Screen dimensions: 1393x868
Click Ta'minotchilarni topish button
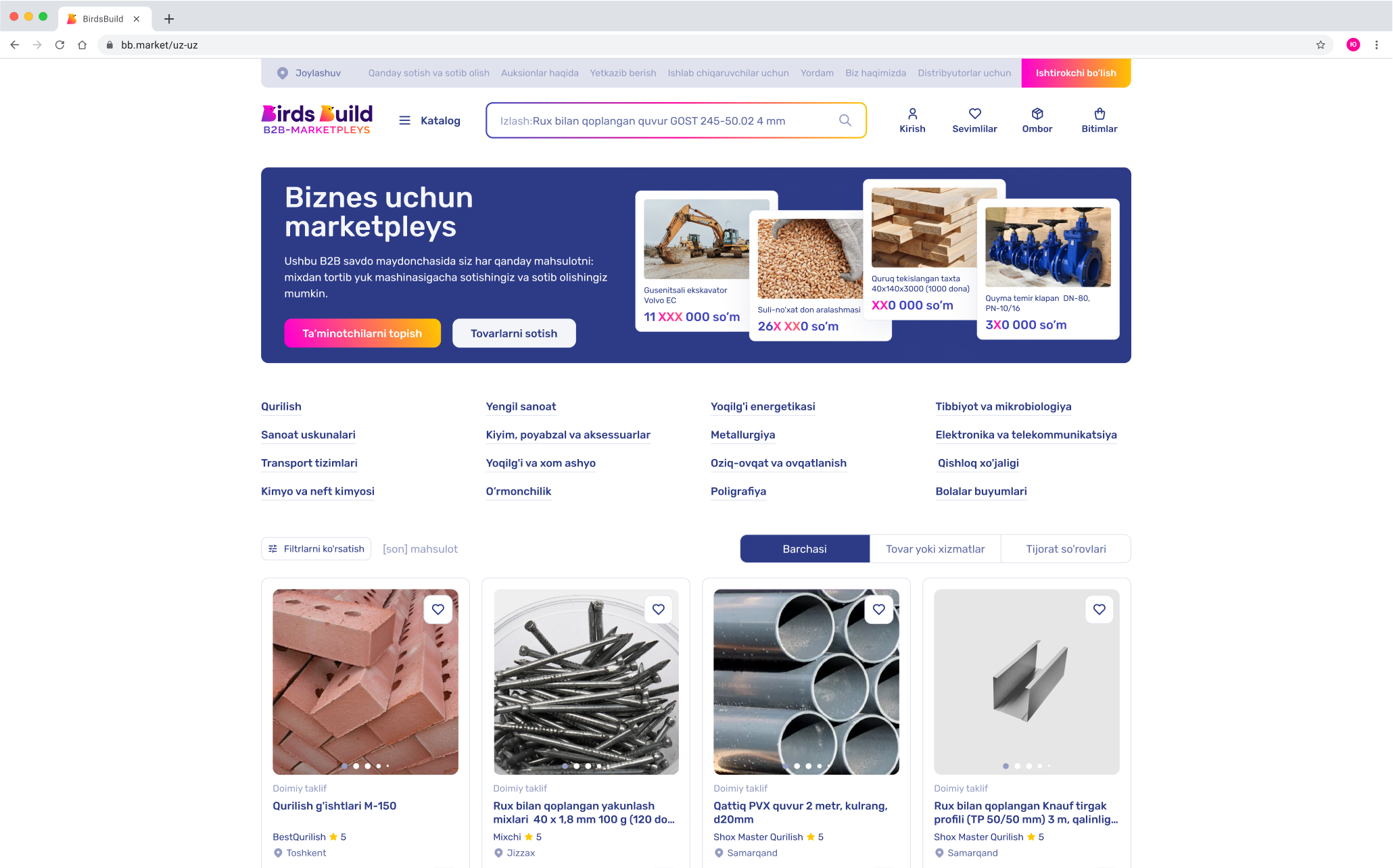pos(362,333)
